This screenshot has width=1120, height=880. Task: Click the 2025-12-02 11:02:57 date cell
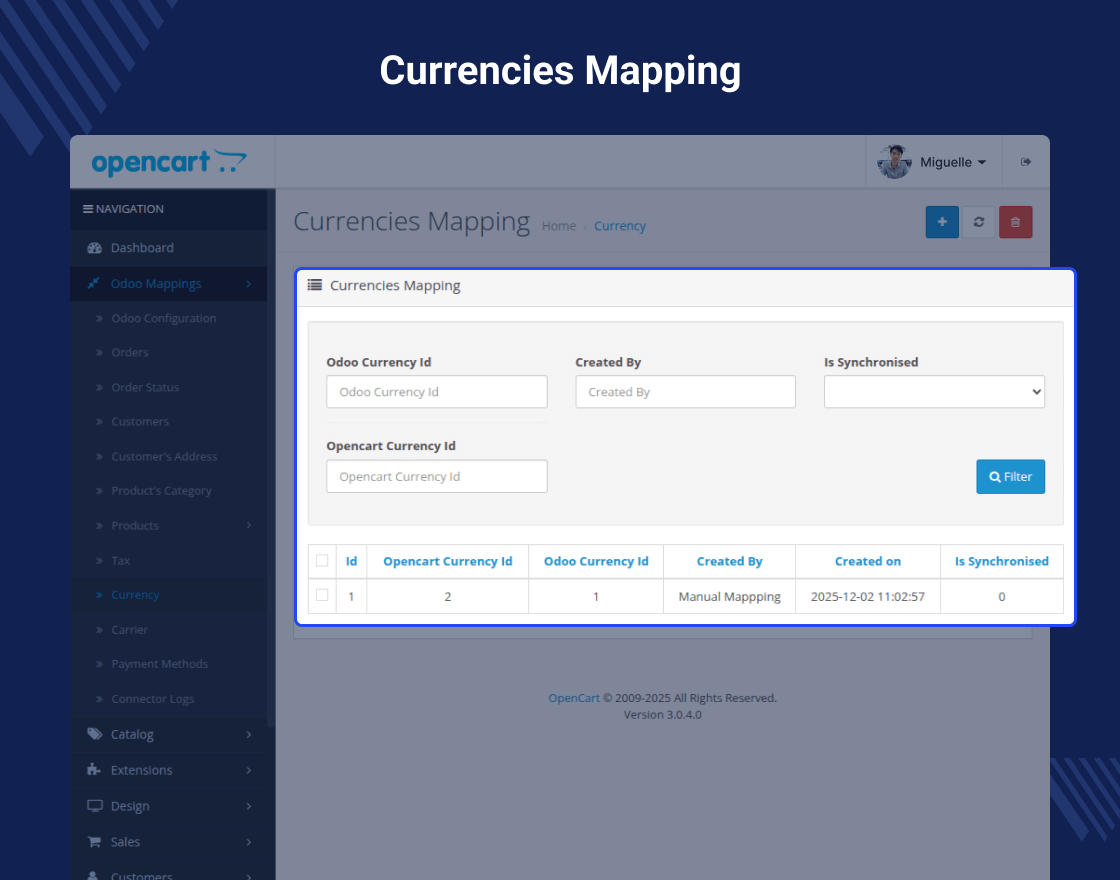click(x=868, y=596)
